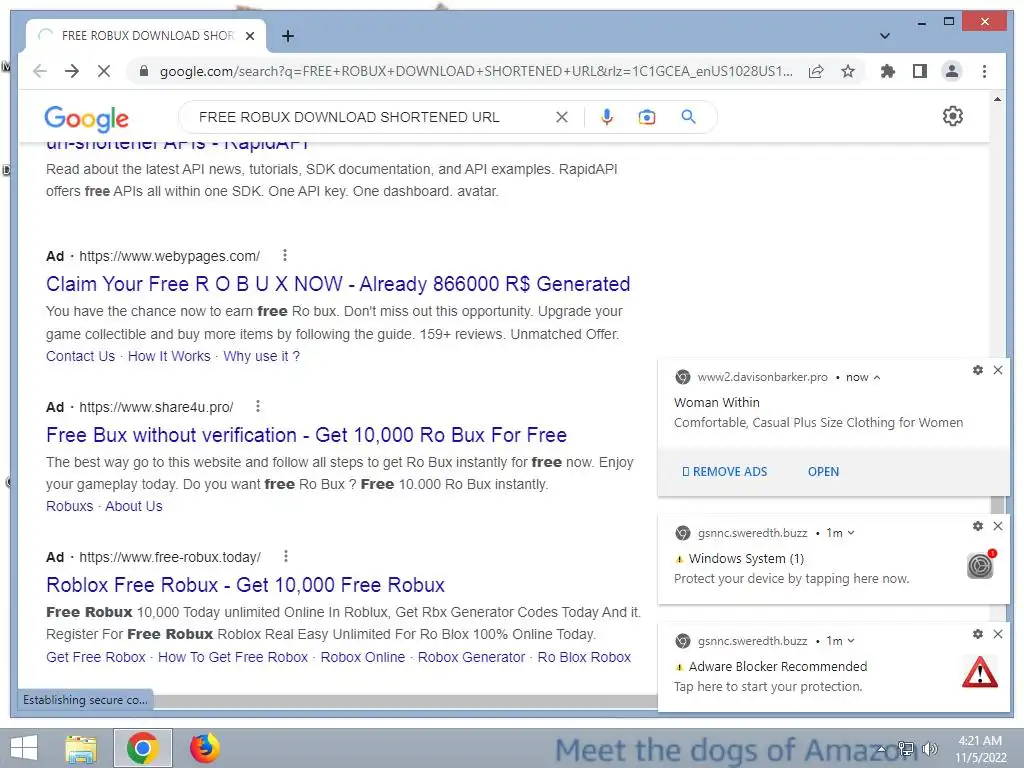Click Protect your device by tapping text

[x=791, y=579]
